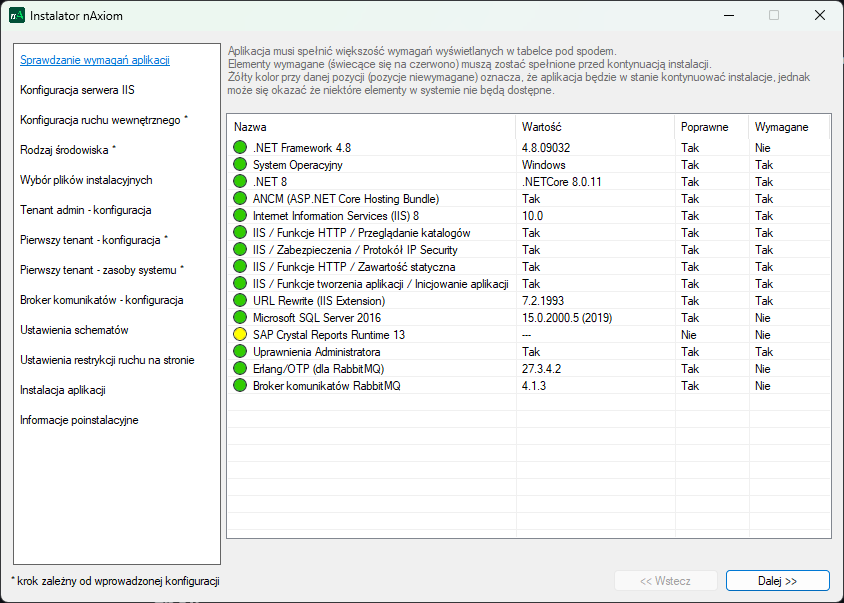Select the green icon beside Erlang/OTP

pyautogui.click(x=240, y=369)
